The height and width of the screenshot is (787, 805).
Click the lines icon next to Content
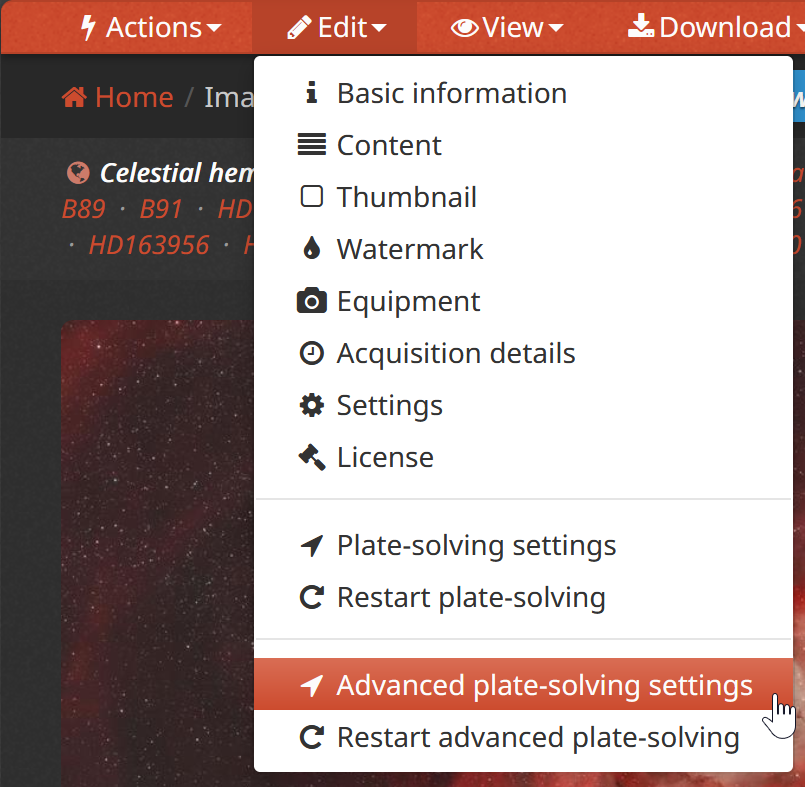pos(312,145)
